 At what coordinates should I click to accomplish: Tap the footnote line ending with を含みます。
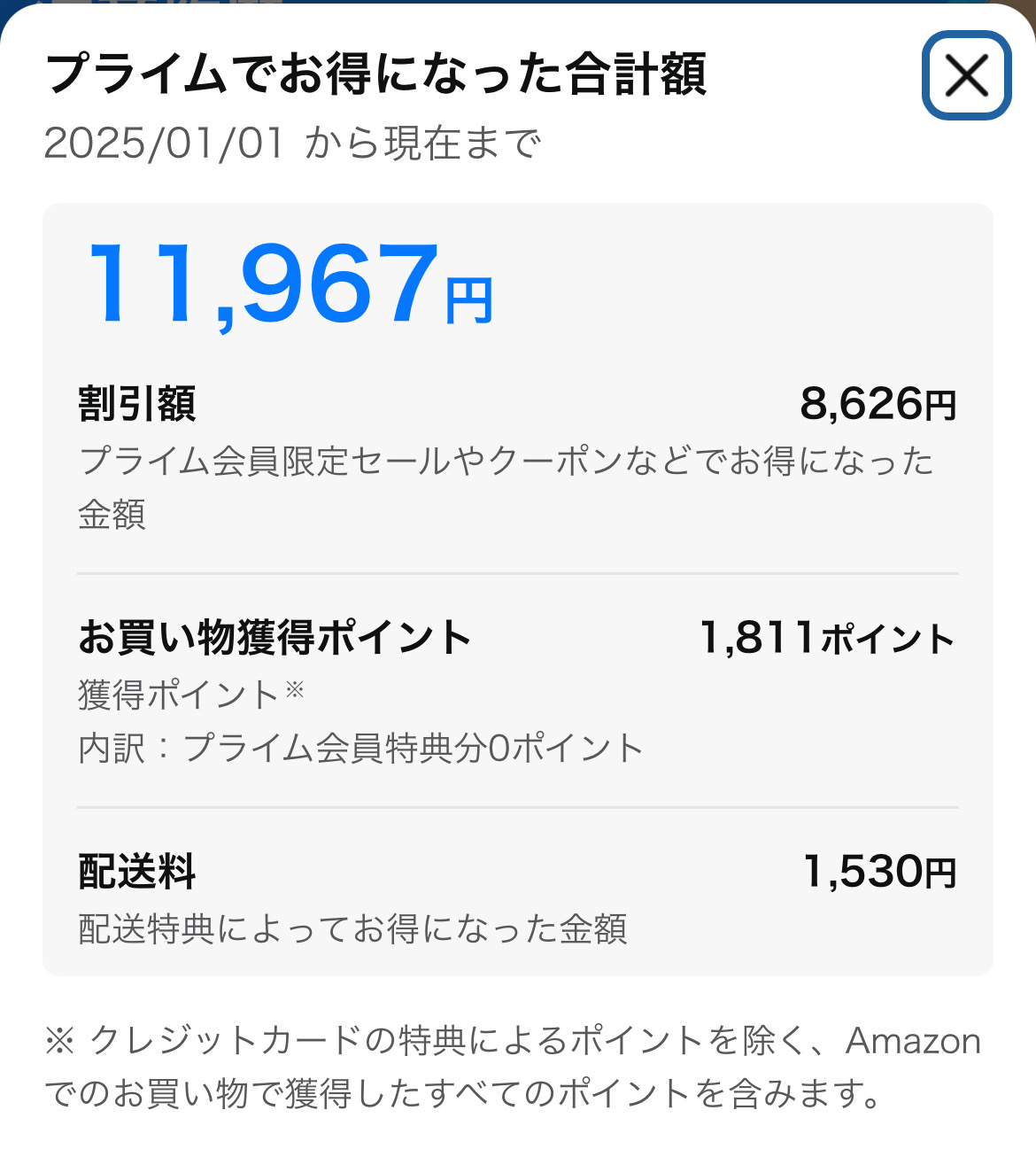point(463,1094)
